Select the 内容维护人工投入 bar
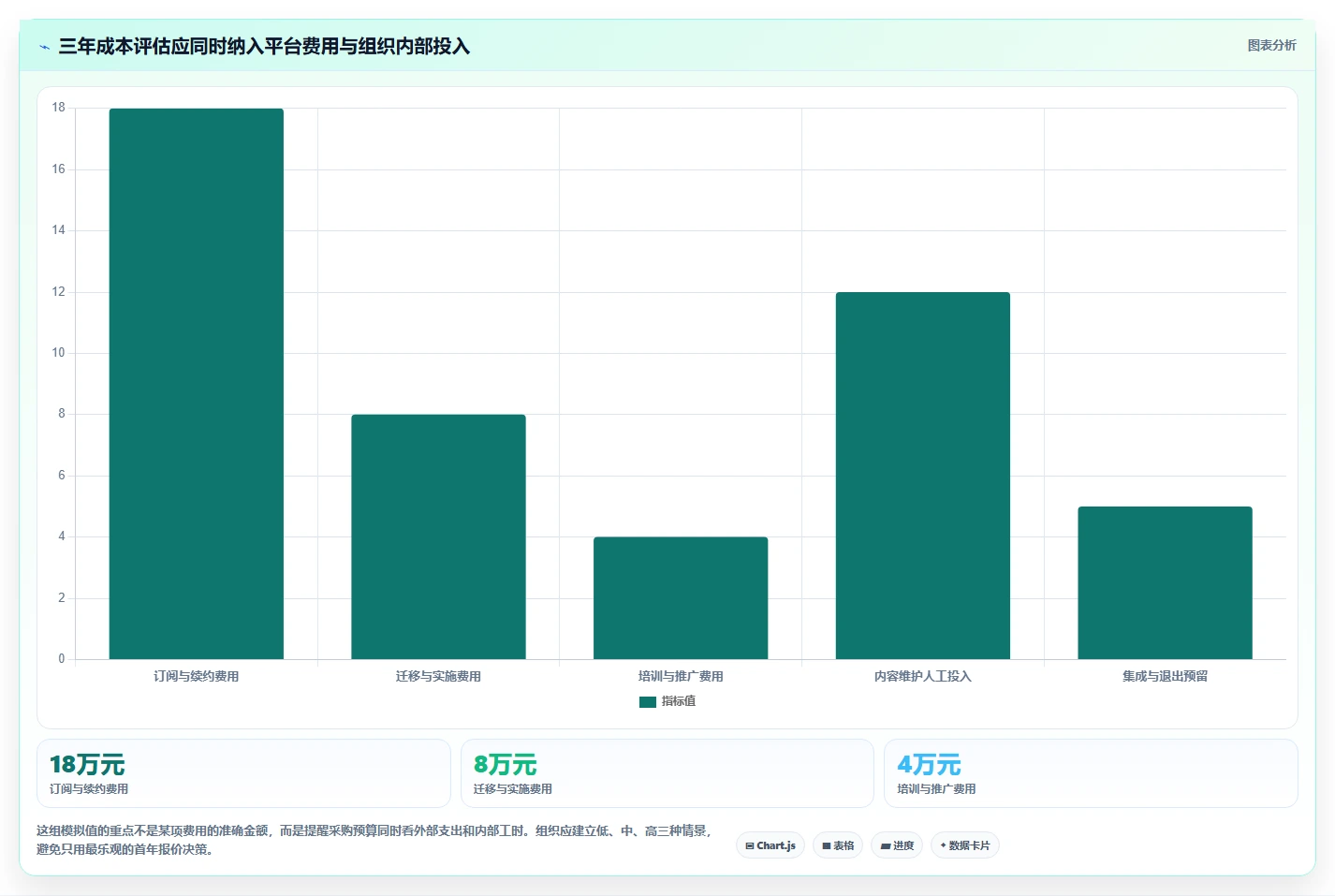The width and height of the screenshot is (1335, 896). tap(923, 476)
